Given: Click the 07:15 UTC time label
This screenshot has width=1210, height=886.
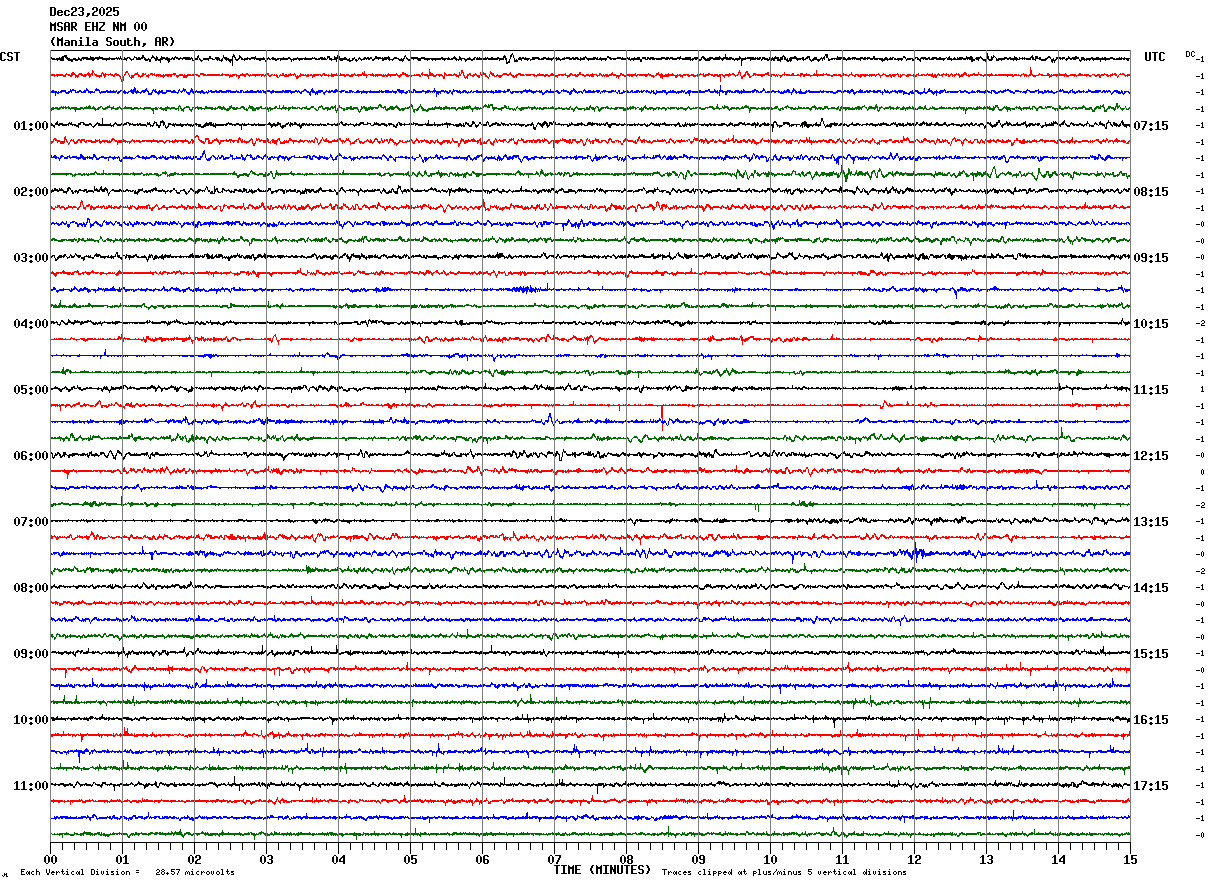Looking at the screenshot, I should pyautogui.click(x=1151, y=126).
